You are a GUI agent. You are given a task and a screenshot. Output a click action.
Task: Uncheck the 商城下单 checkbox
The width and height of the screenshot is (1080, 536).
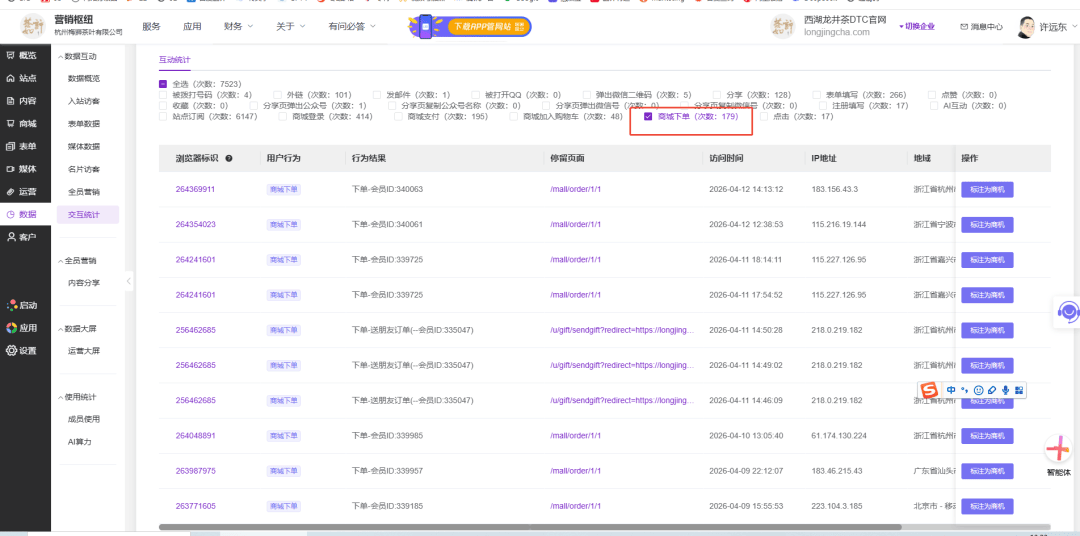[x=648, y=117]
